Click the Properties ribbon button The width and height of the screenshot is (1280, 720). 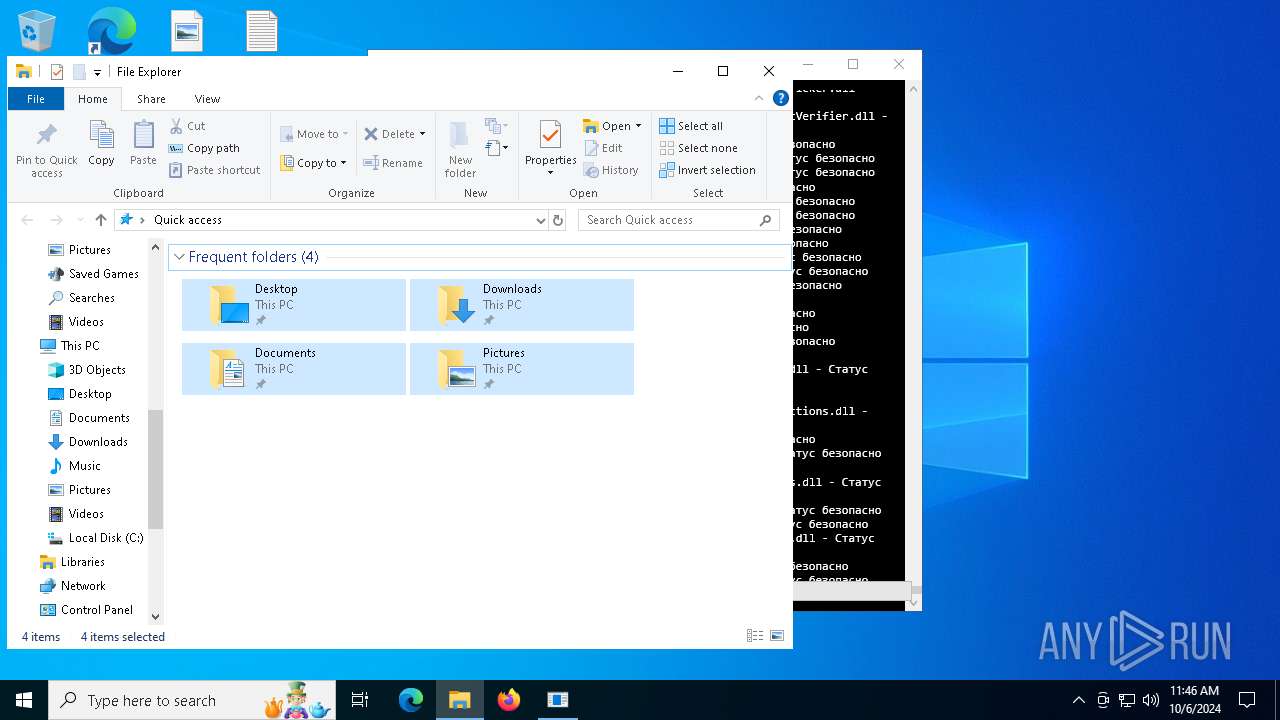pyautogui.click(x=550, y=149)
